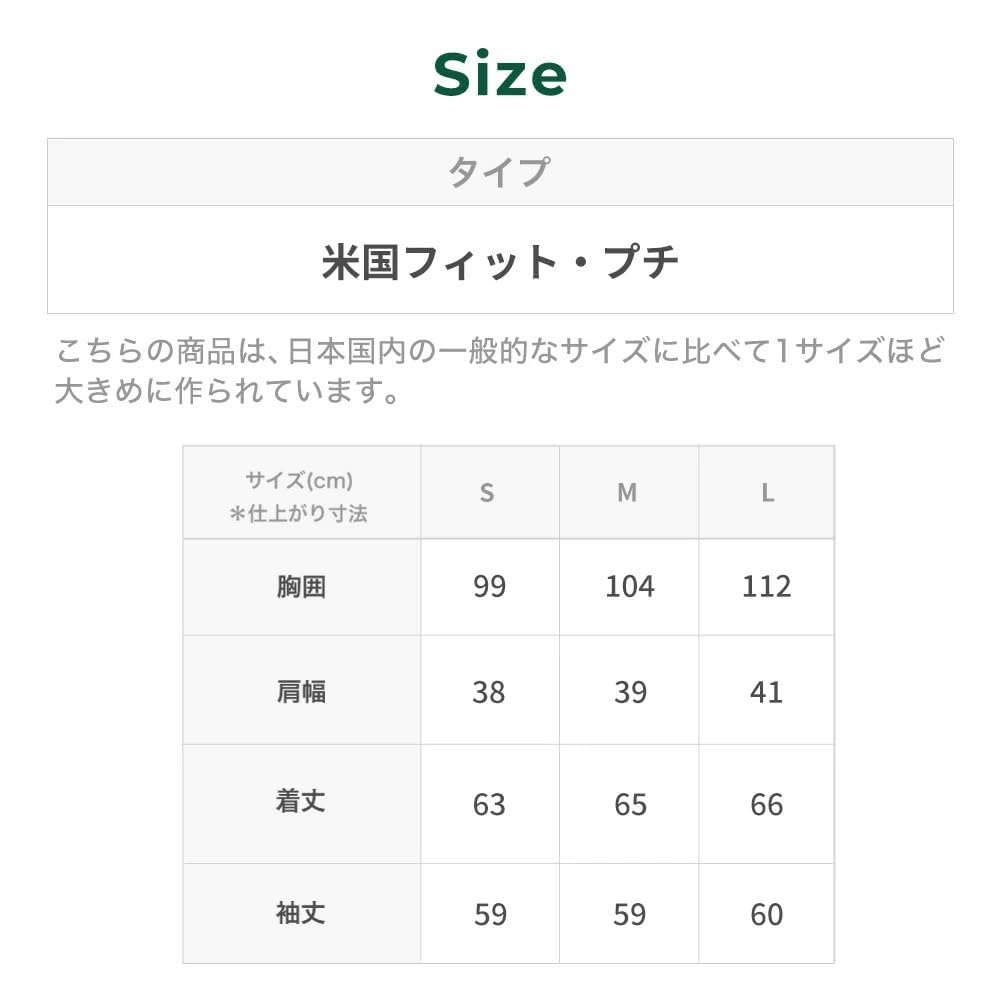Click the length value 63 for size S
This screenshot has height=1000, width=1000.
[x=489, y=805]
